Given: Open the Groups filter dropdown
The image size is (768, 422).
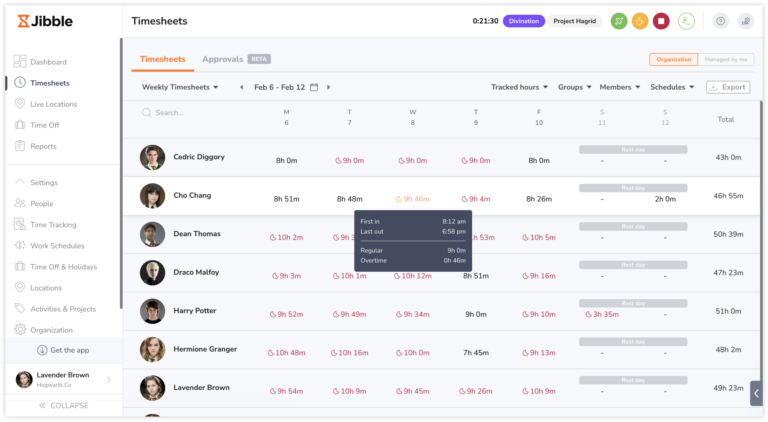Looking at the screenshot, I should click(x=575, y=87).
